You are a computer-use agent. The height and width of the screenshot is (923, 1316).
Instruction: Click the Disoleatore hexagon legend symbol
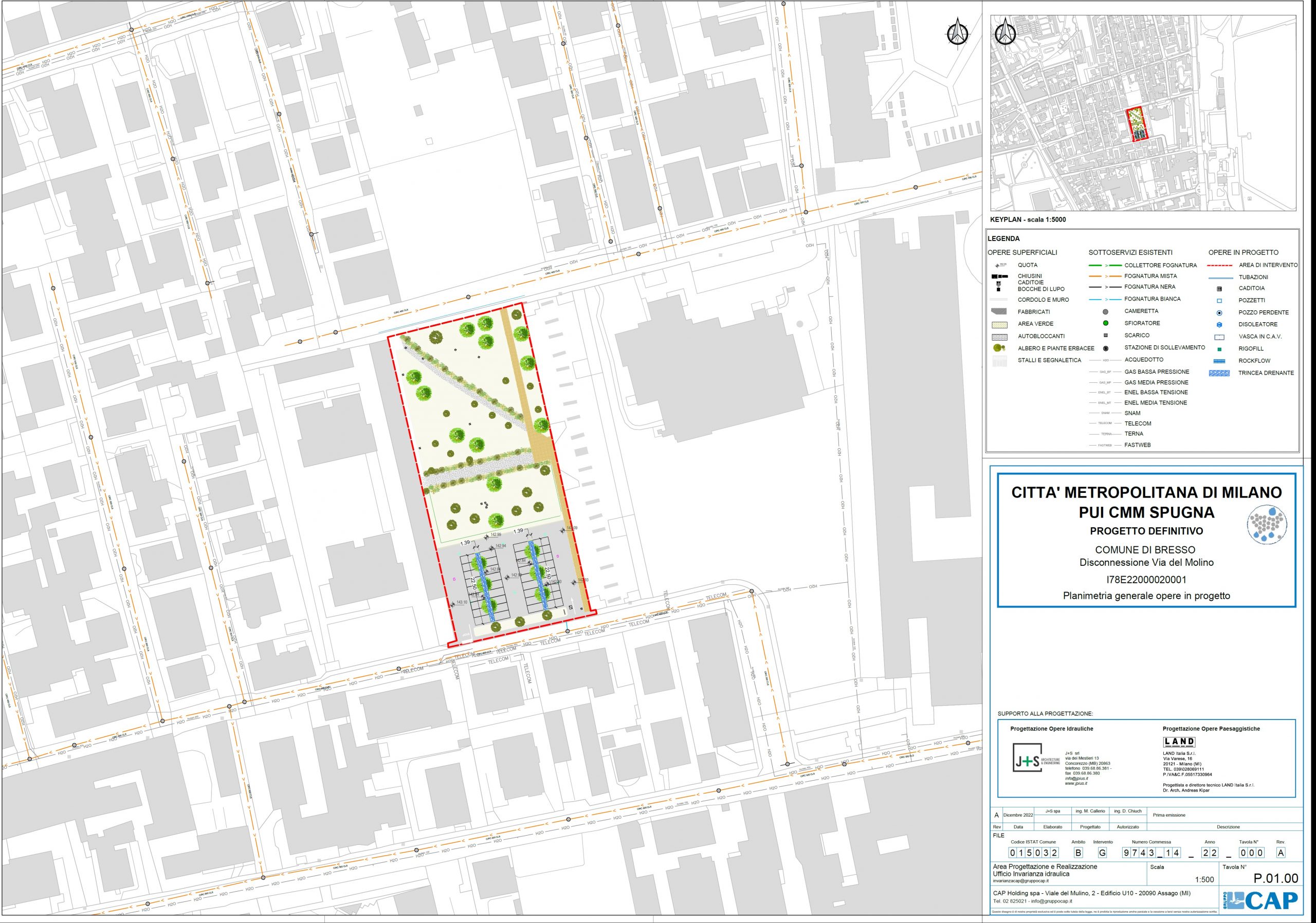point(1219,325)
